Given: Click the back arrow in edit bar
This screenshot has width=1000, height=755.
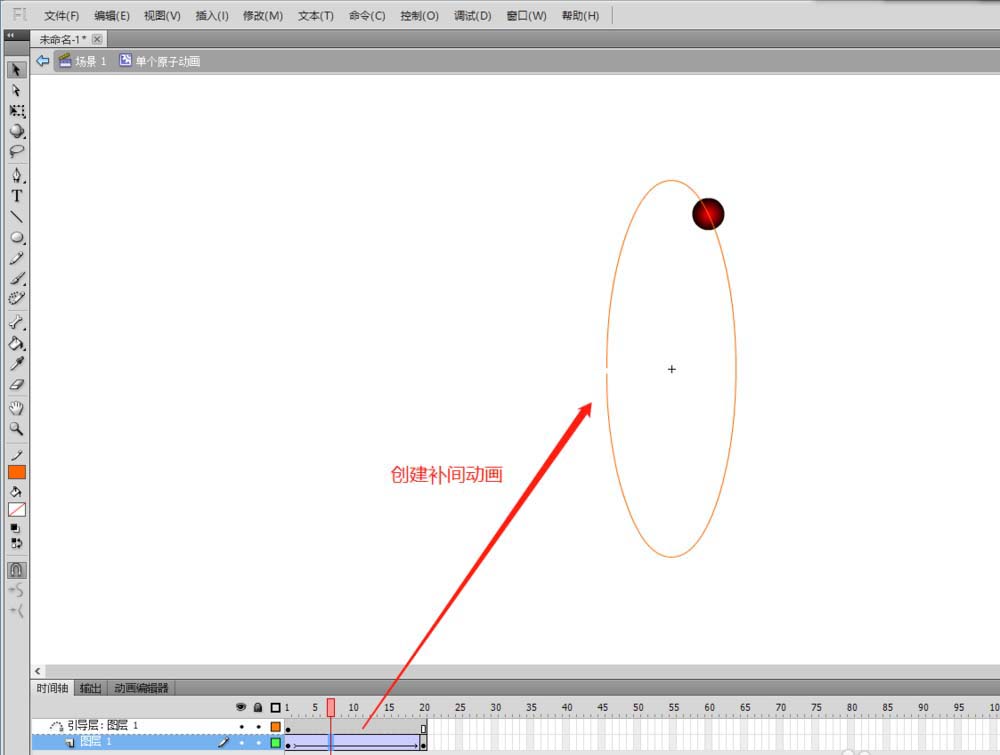Looking at the screenshot, I should tap(42, 61).
